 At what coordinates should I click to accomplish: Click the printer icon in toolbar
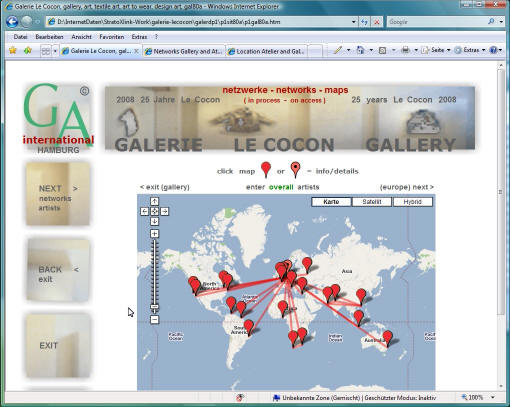pos(405,50)
